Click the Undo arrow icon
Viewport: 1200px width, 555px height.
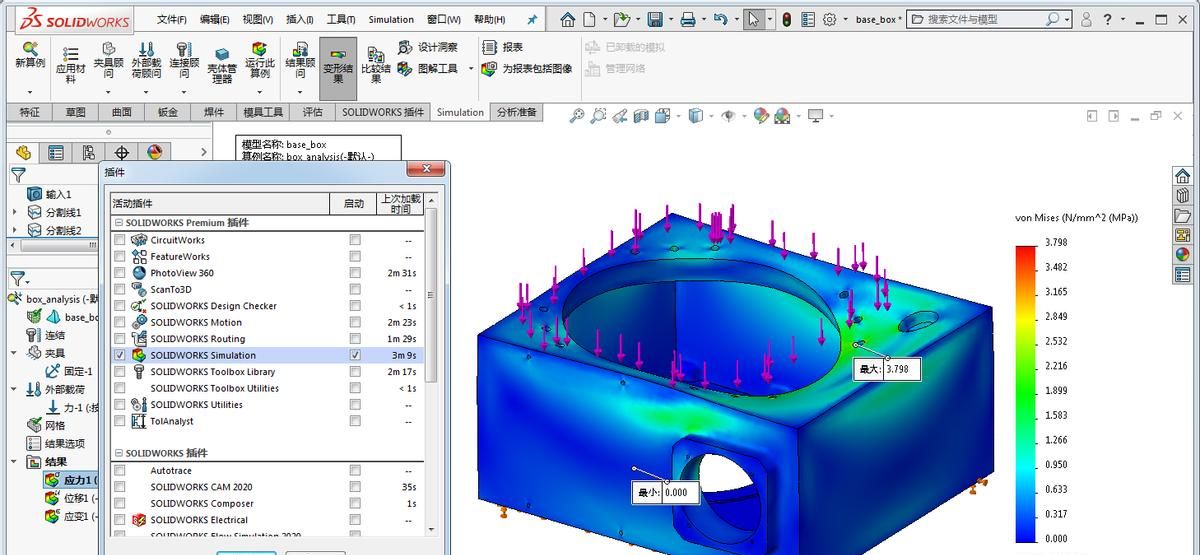(x=720, y=19)
